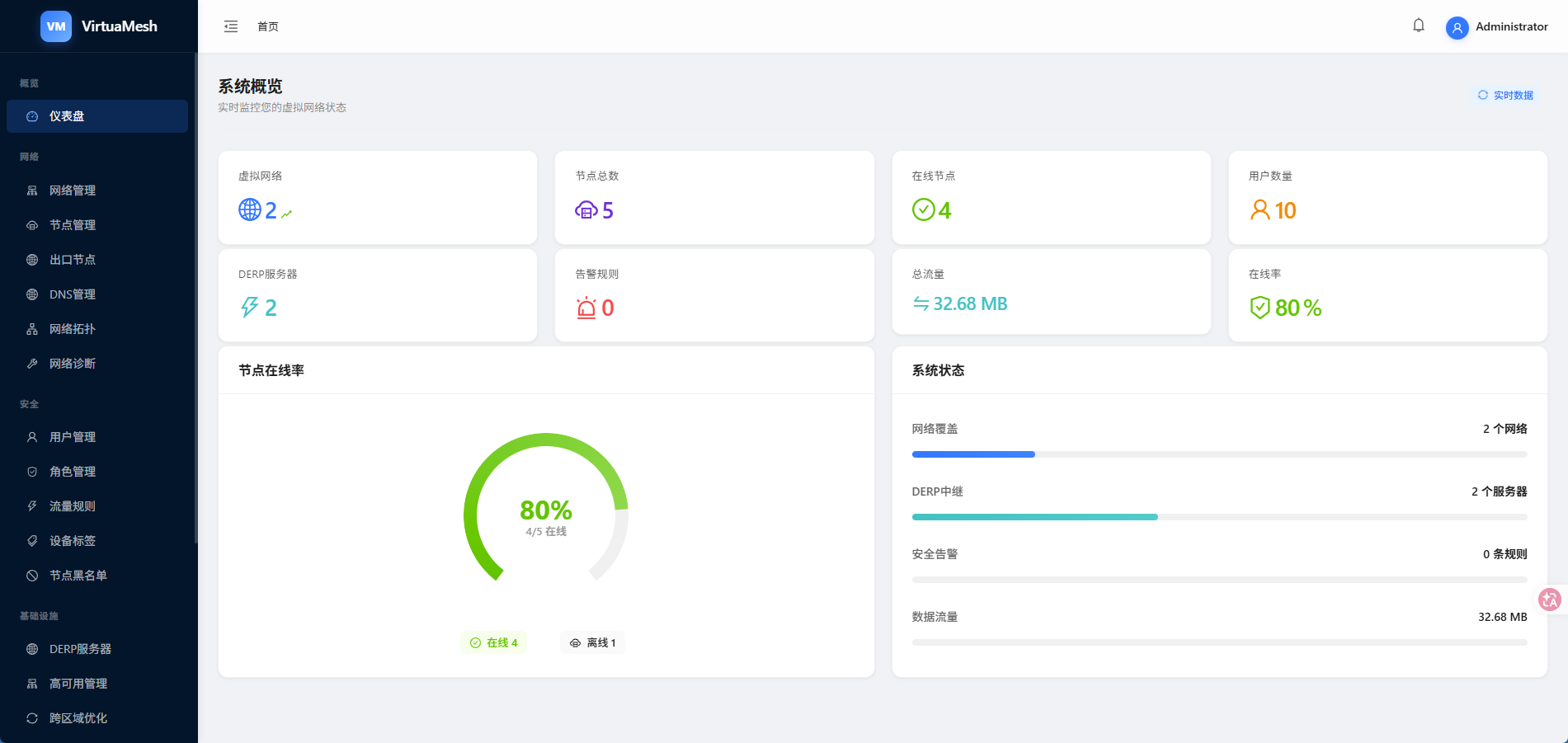Click the user icon in 用户数量 card
Image resolution: width=1568 pixels, height=743 pixels.
tap(1260, 209)
